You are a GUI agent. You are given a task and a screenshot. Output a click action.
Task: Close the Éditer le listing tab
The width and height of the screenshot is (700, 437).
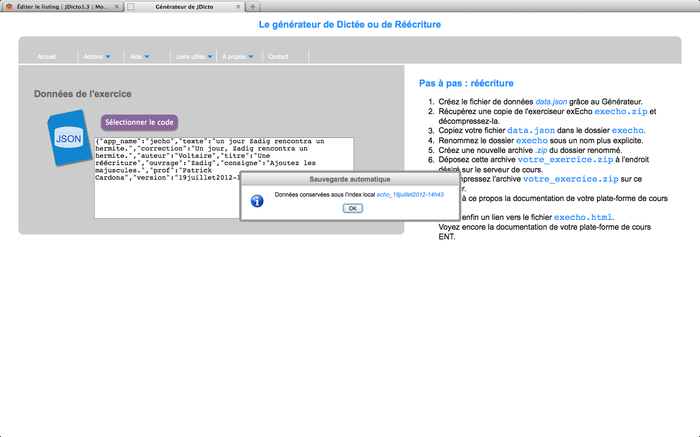tap(116, 6)
